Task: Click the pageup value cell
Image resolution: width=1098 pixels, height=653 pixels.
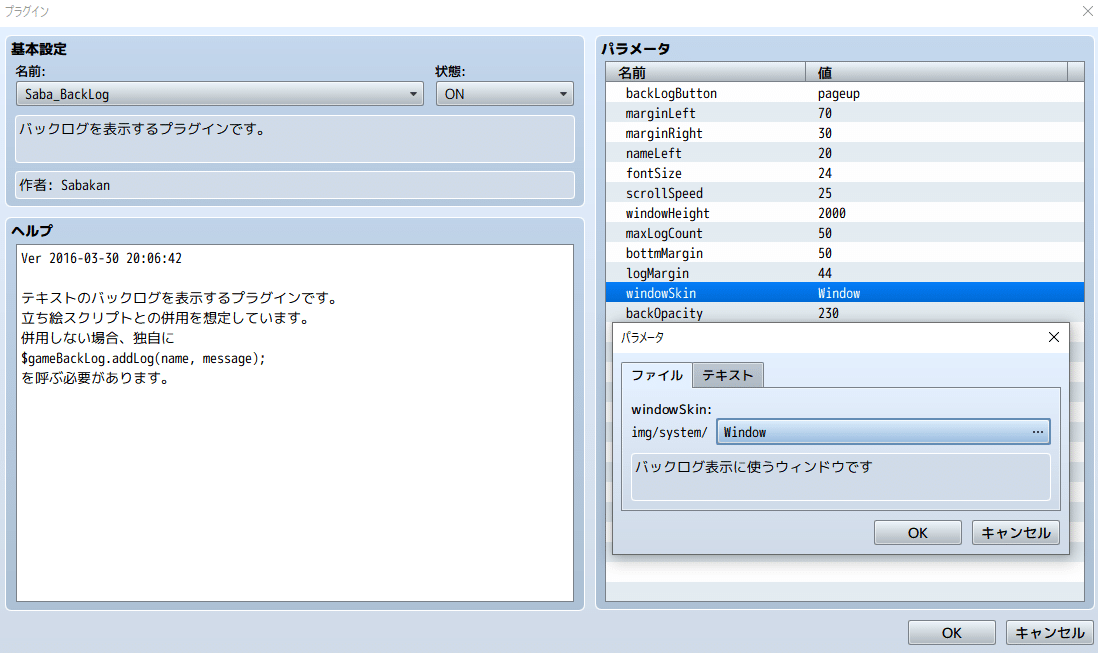Action: [x=838, y=93]
